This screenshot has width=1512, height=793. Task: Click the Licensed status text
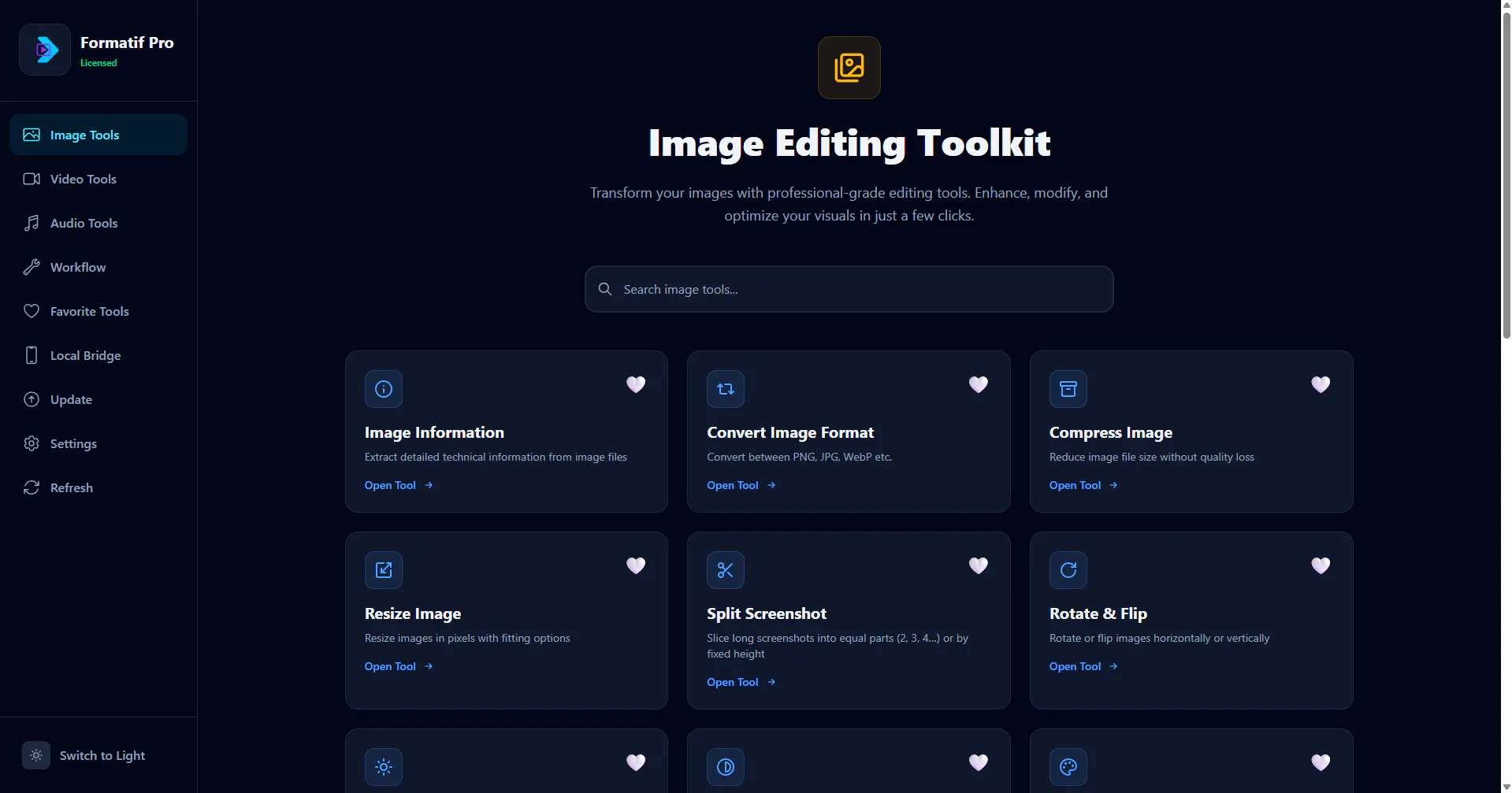click(98, 63)
